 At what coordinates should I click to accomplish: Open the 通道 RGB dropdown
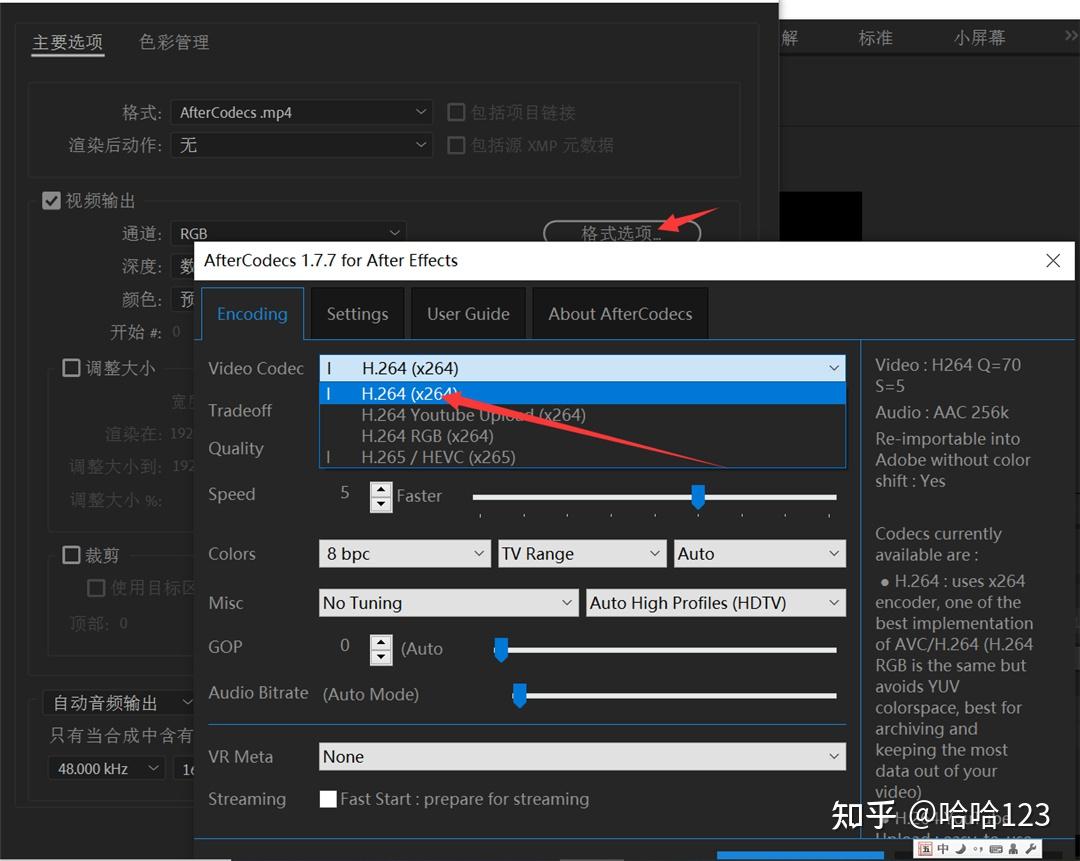coord(289,234)
